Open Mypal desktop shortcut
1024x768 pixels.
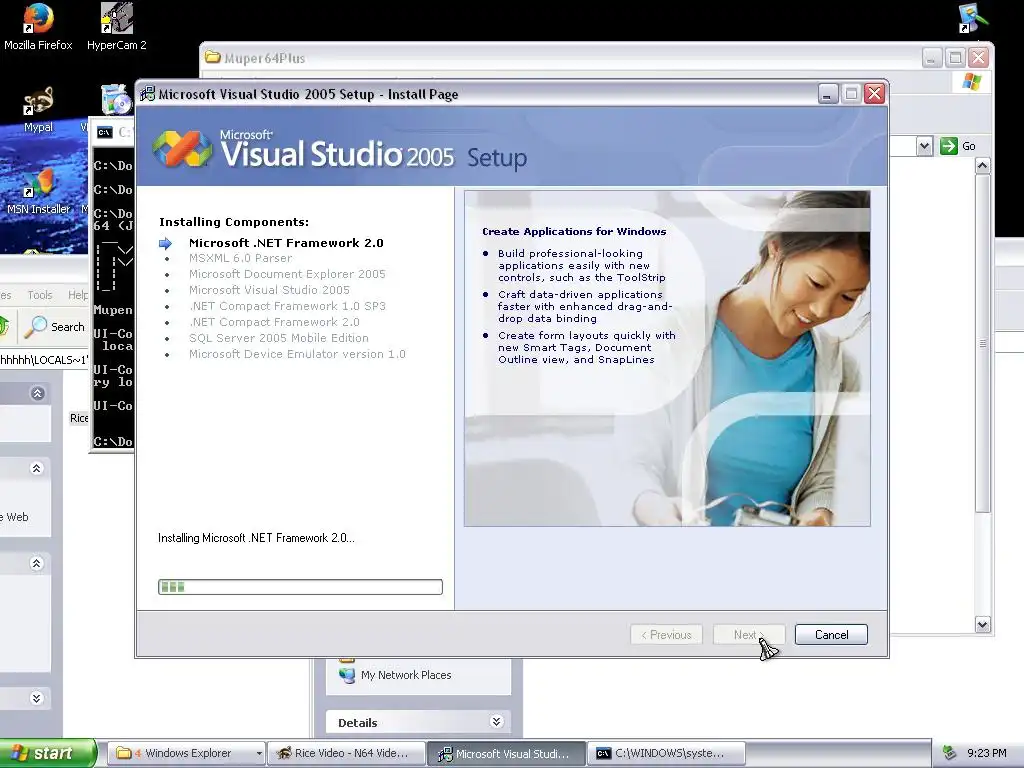[x=38, y=109]
